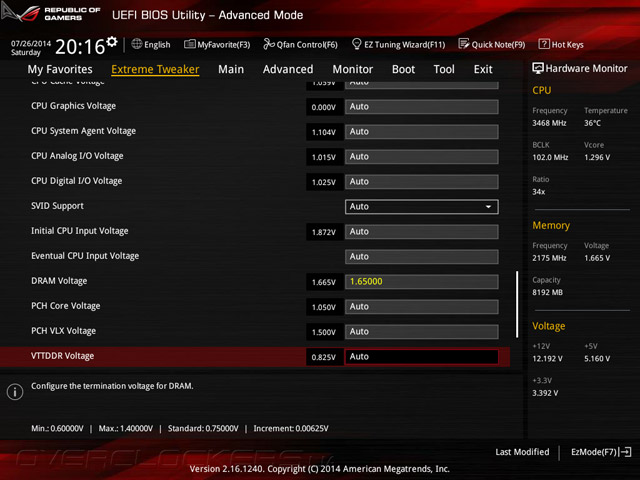Image resolution: width=640 pixels, height=480 pixels.
Task: Click the globe language icon
Action: coord(137,44)
